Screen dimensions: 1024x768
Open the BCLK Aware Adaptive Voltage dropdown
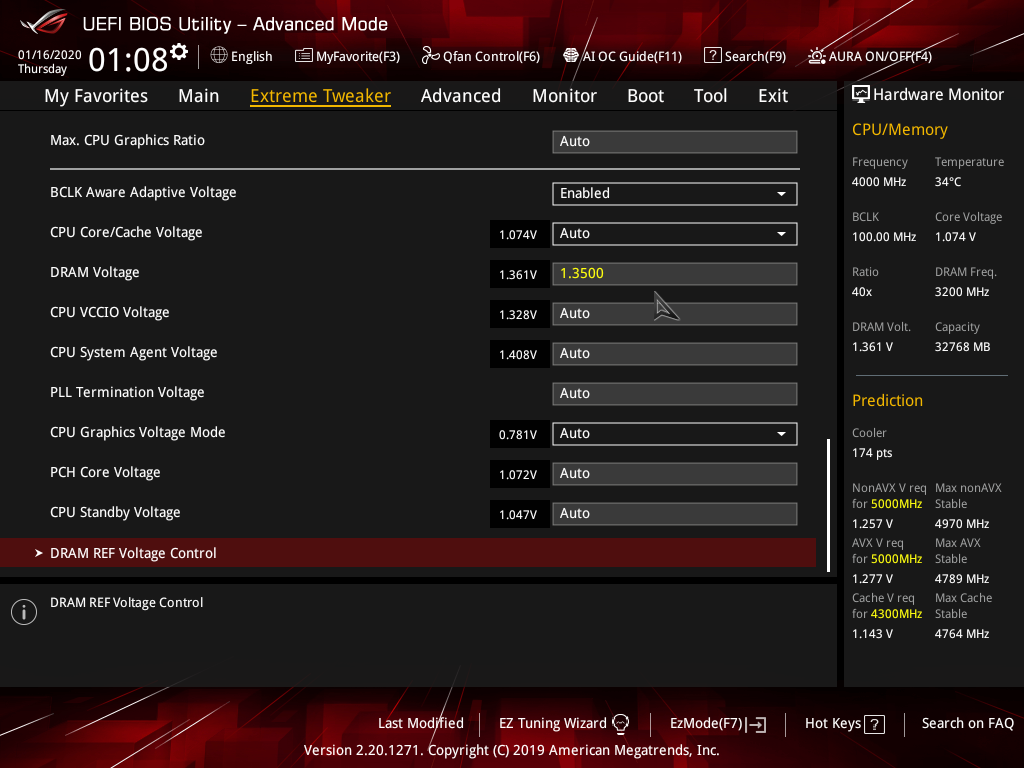point(675,193)
